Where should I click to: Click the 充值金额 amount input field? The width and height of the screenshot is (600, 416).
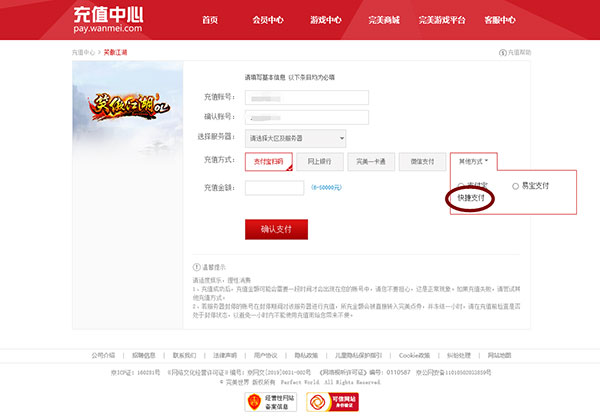pos(275,187)
